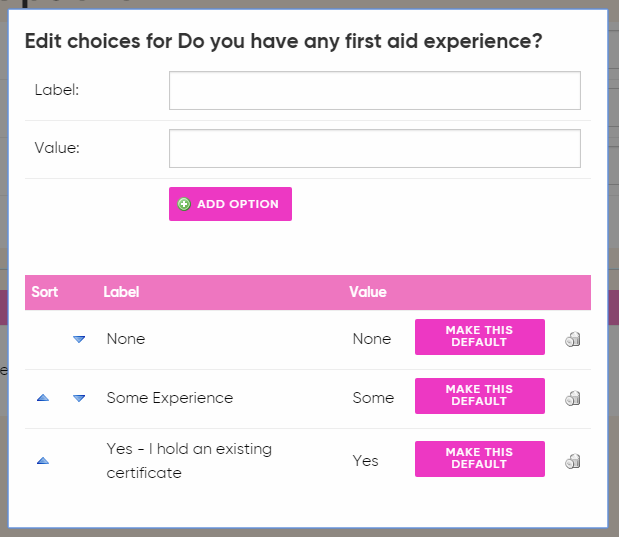Delete the None option via trash icon
The width and height of the screenshot is (619, 537).
[573, 339]
